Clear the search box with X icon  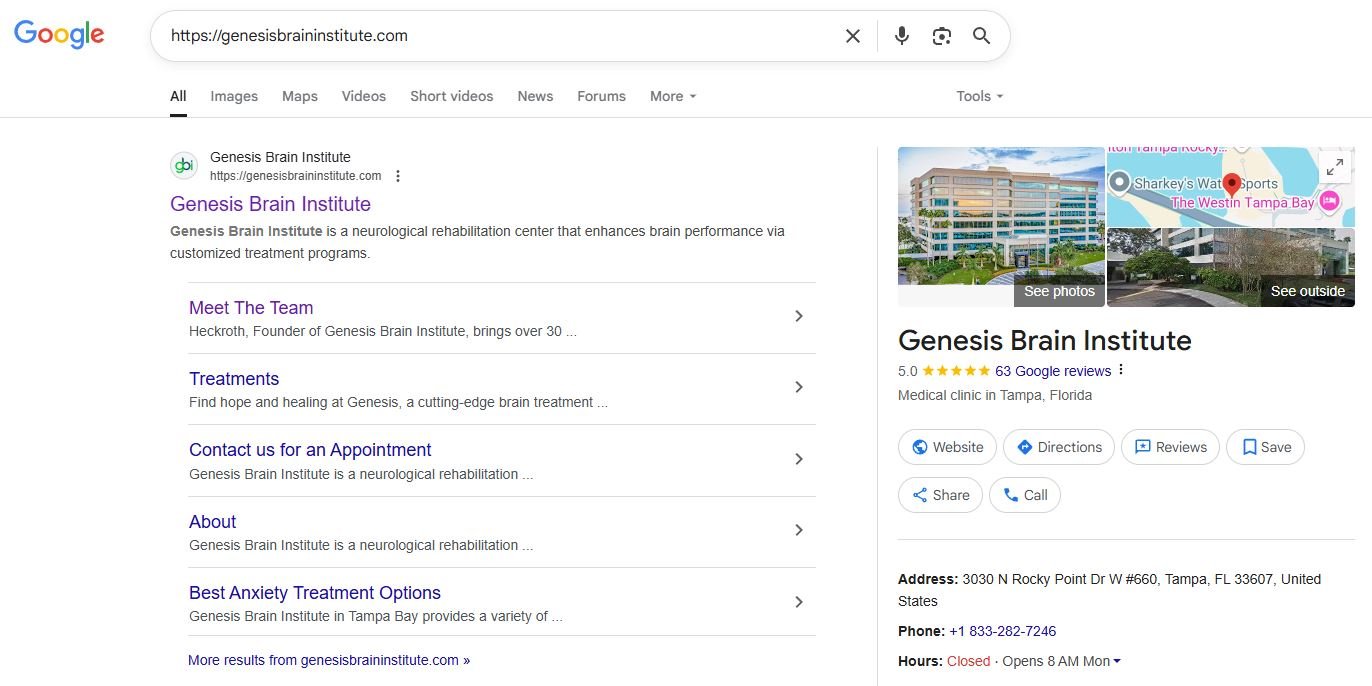coord(852,36)
